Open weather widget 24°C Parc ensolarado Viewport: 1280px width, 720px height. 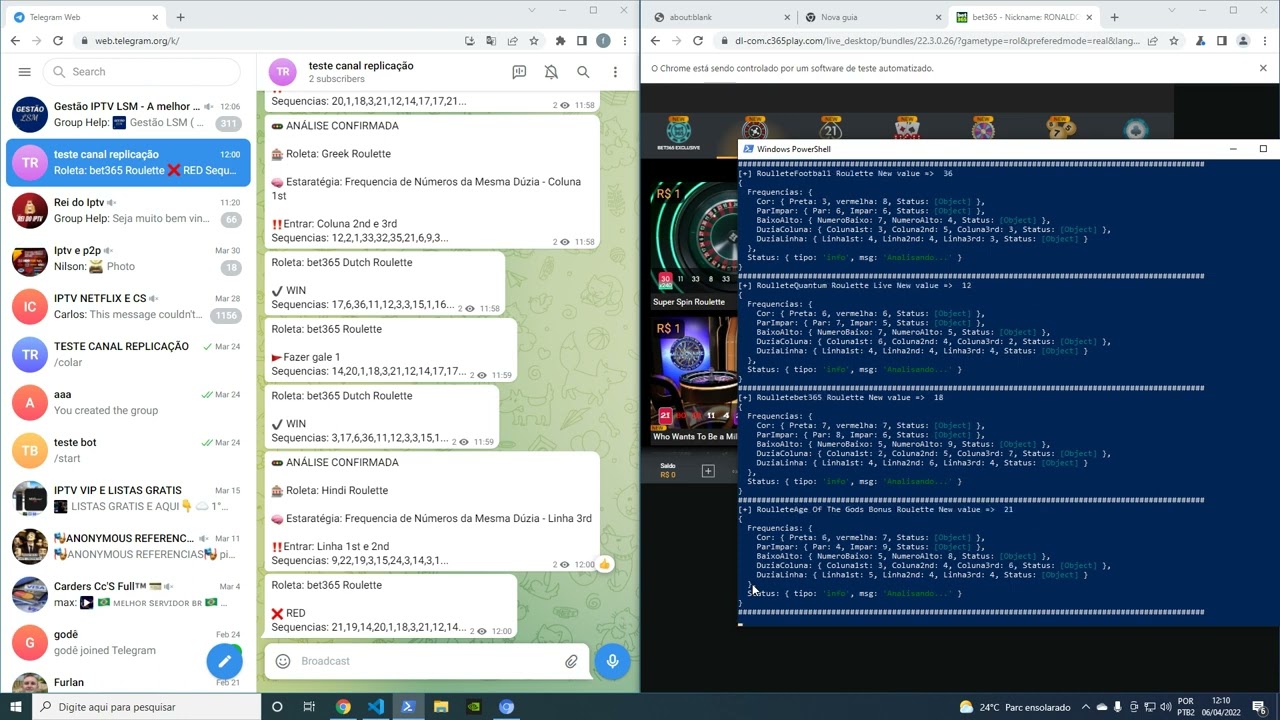(x=1015, y=707)
